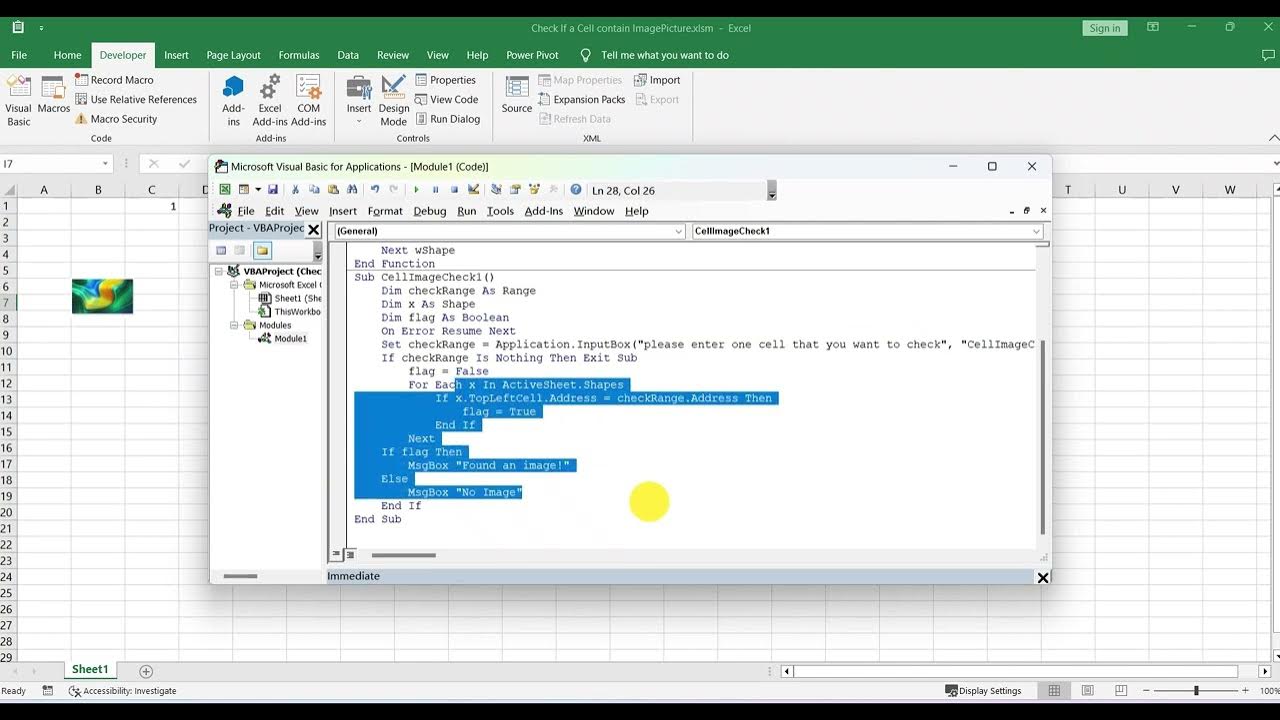Click View Microsoft Excel icon in VBA toolbar
This screenshot has height=720, width=1280.
pos(225,190)
